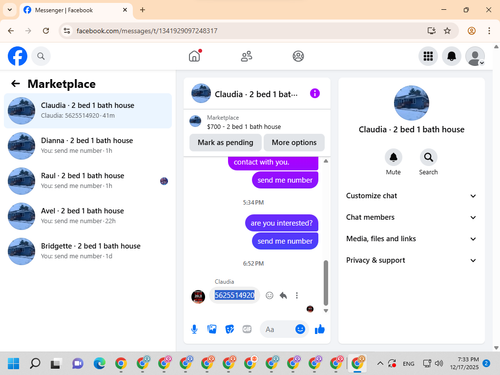
Task: Click the highlighted 5625514920 message text
Action: tap(234, 295)
